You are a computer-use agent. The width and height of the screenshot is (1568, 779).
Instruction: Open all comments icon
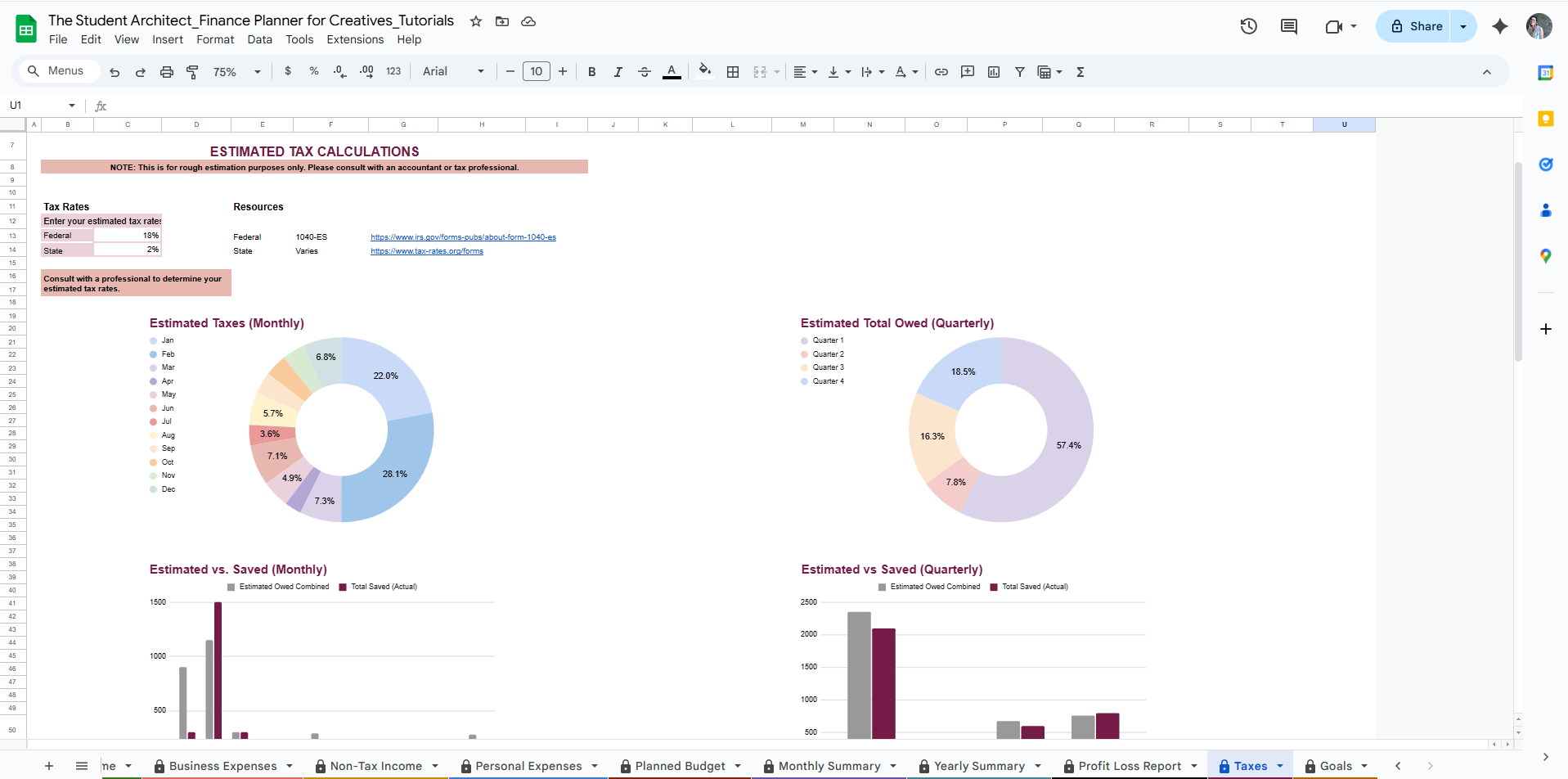(1289, 26)
